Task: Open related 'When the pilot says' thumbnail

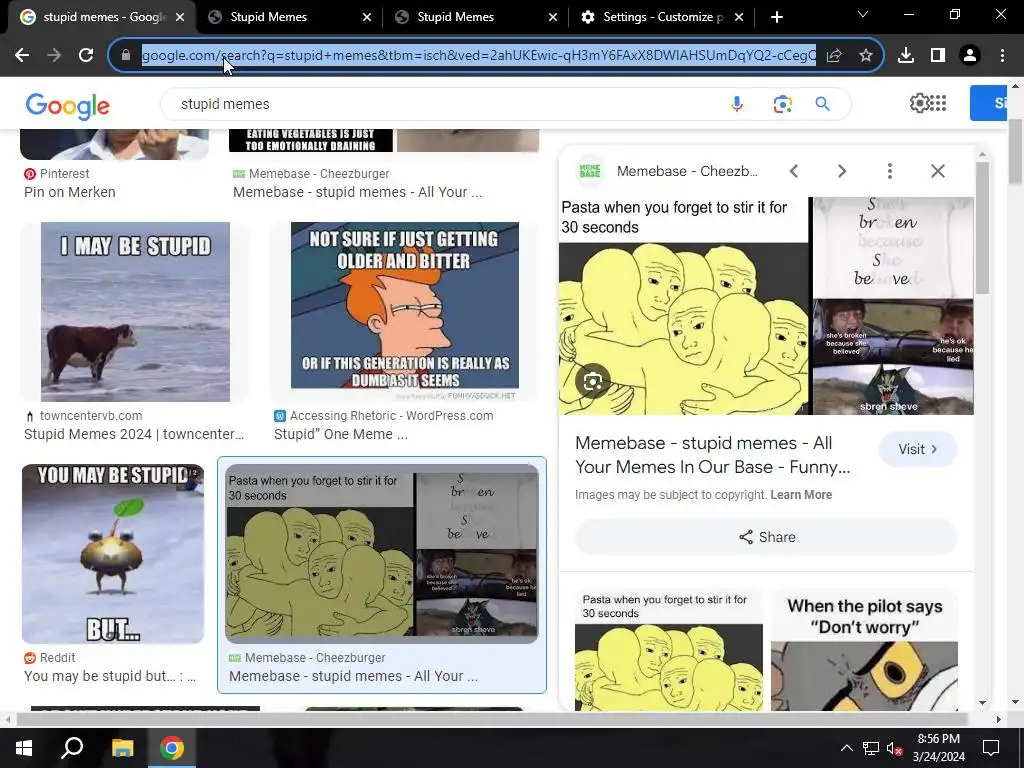Action: 864,650
